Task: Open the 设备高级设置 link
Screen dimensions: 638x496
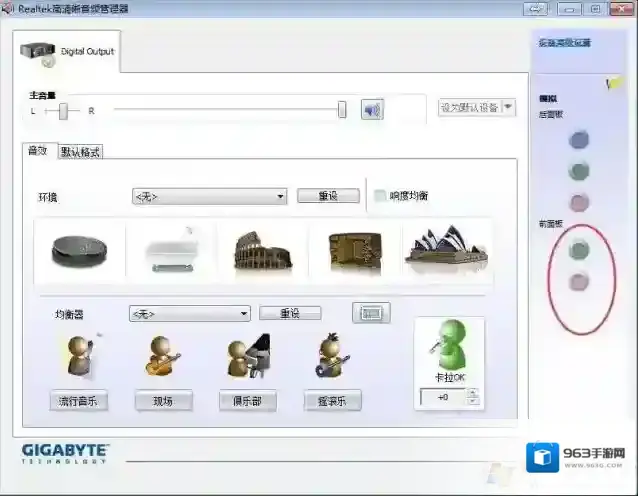Action: coord(565,43)
